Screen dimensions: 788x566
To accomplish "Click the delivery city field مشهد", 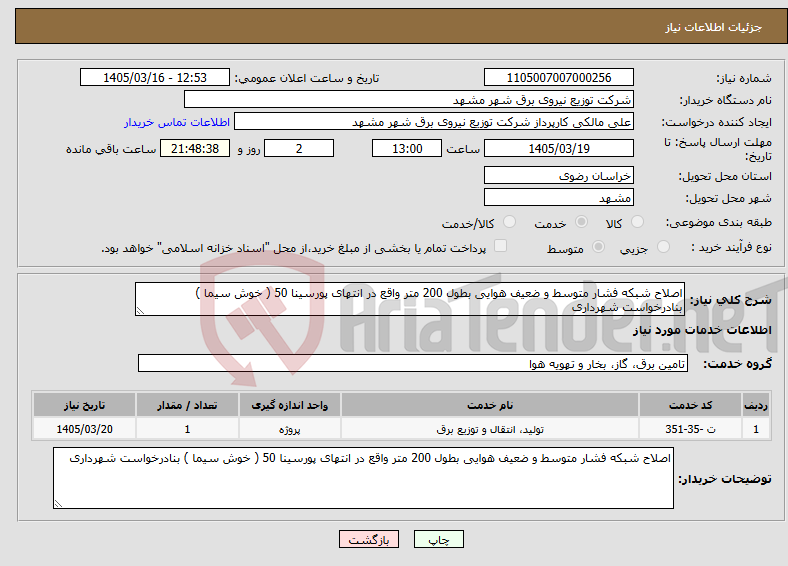I will coord(558,198).
